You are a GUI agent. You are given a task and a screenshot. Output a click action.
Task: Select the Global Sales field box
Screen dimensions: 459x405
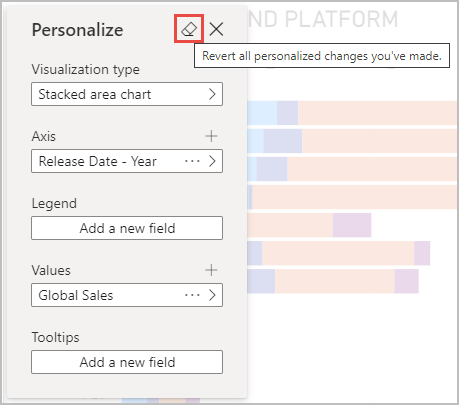tap(127, 295)
